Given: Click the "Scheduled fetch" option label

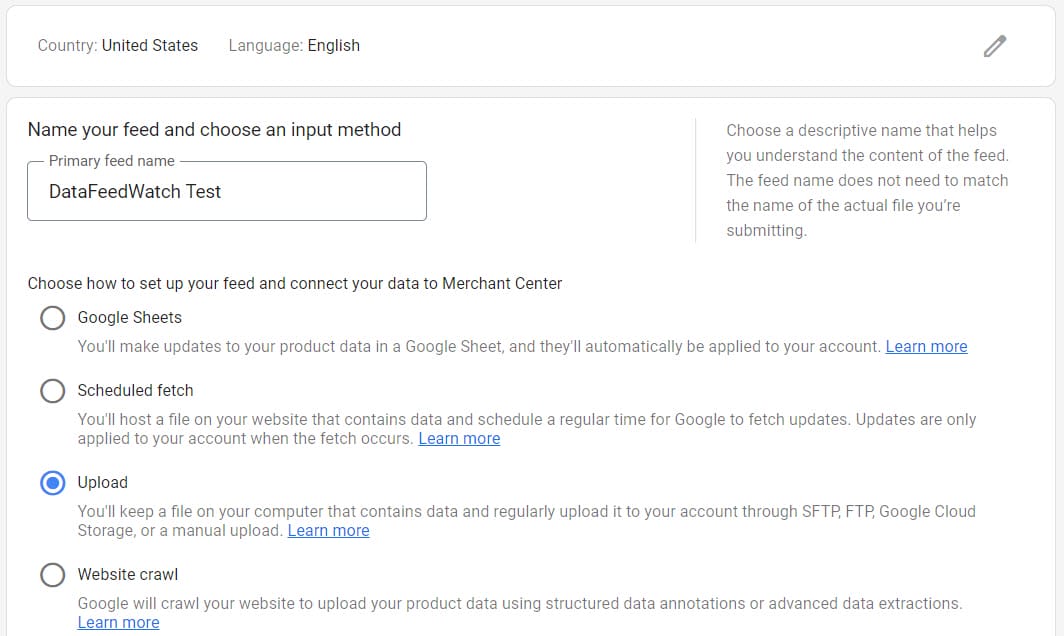Looking at the screenshot, I should pyautogui.click(x=135, y=390).
